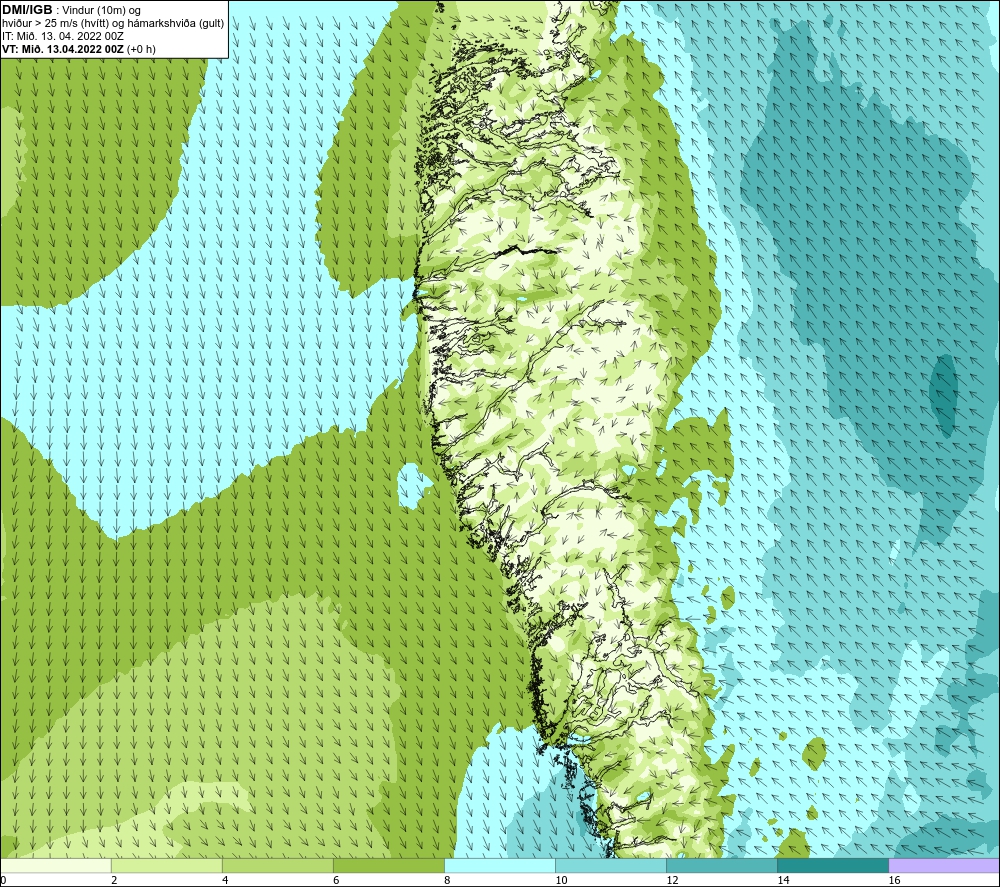
Task: Click the legend label '4'
Action: (x=225, y=880)
